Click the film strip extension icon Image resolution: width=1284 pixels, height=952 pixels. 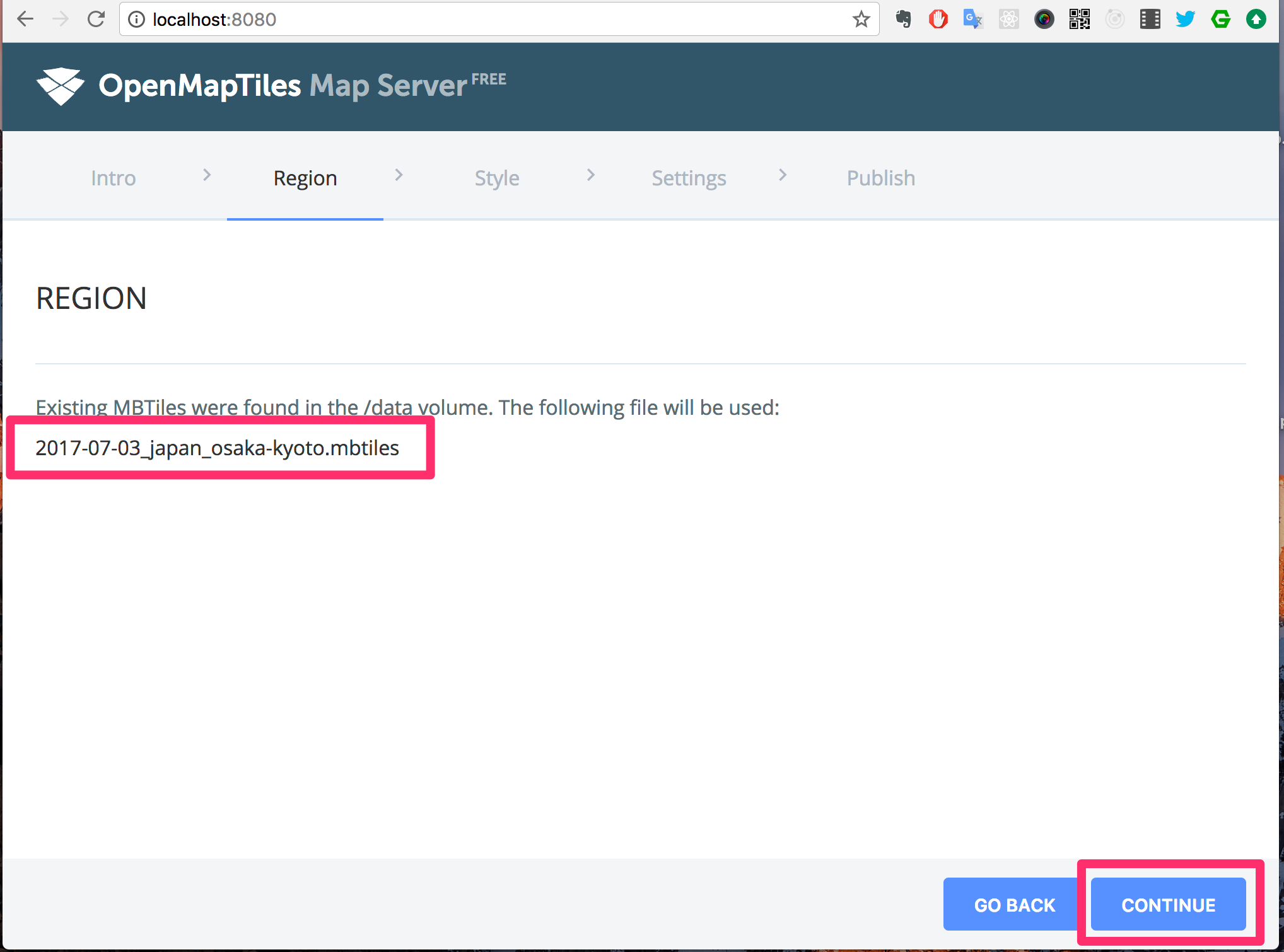[x=1149, y=19]
